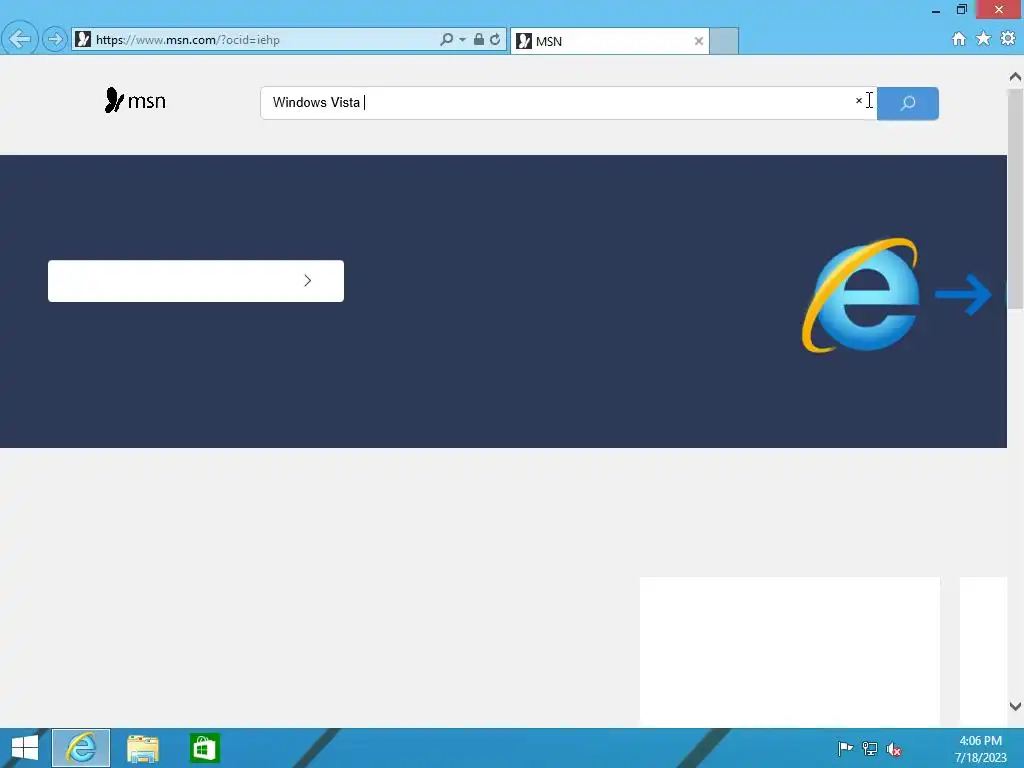Open the taskbar clock showing 4:06 PM
This screenshot has height=768, width=1024.
[980, 749]
